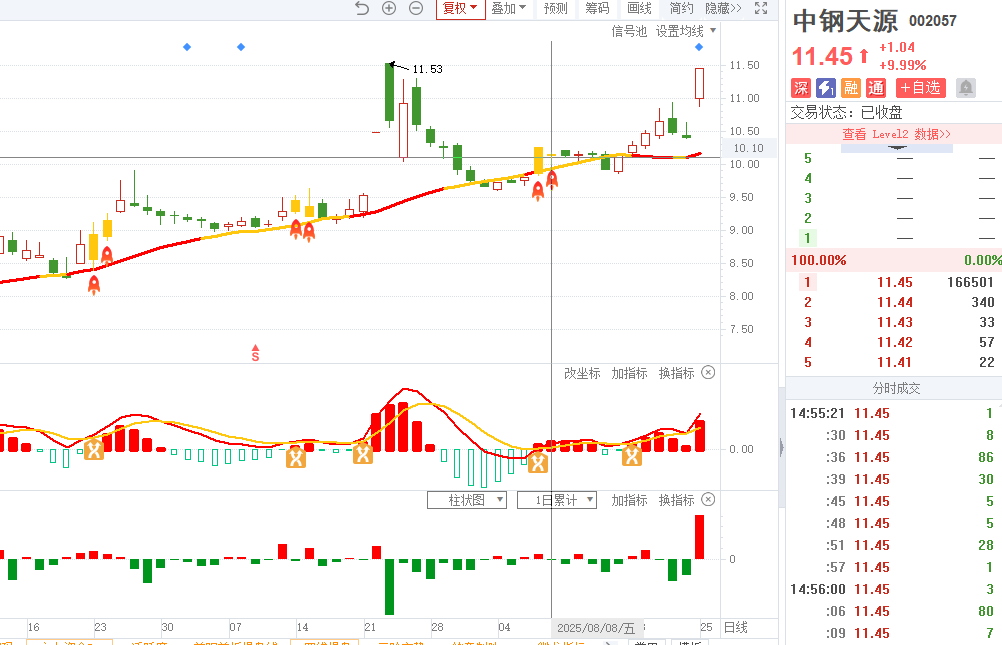The width and height of the screenshot is (1002, 645).
Task: Click the red S marker below candles
Action: [x=256, y=353]
